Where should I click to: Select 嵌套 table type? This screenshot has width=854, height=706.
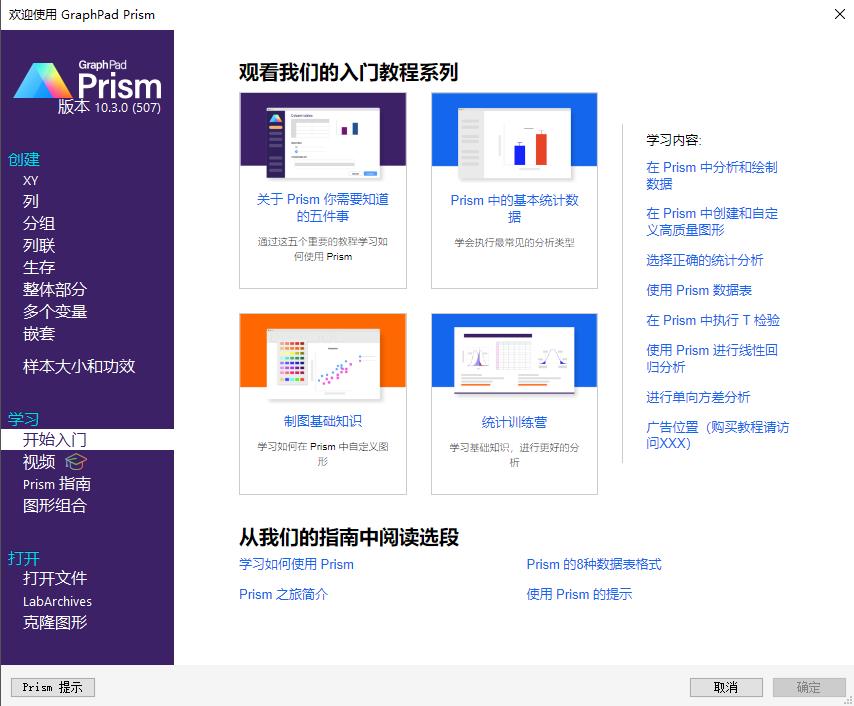tap(39, 333)
